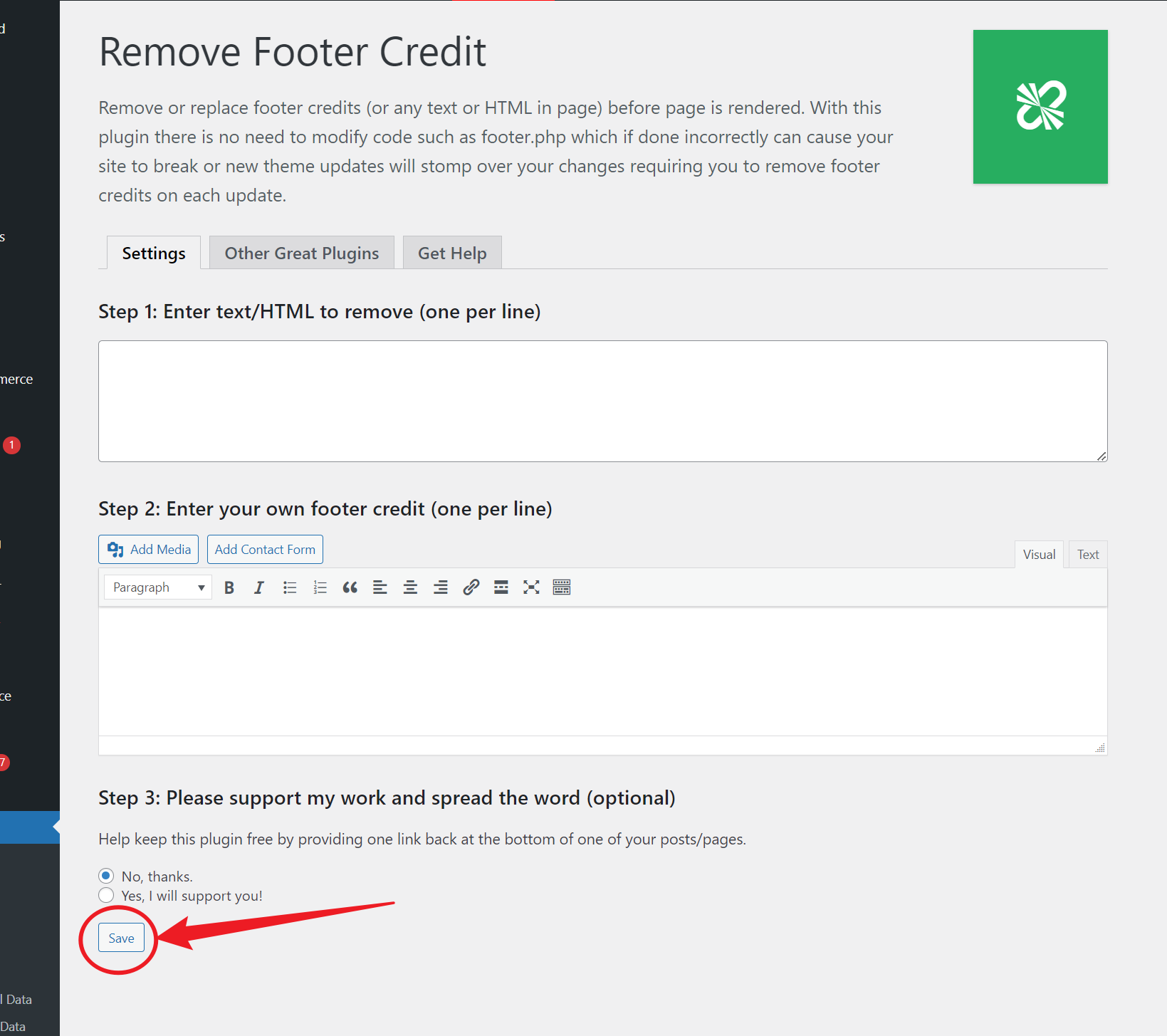Save the footer credit settings
This screenshot has height=1036, width=1167.
point(121,938)
